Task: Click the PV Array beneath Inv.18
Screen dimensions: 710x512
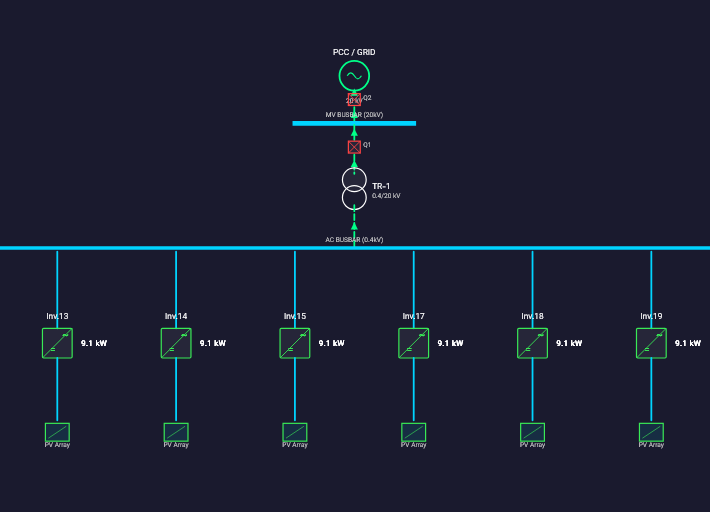Action: coord(532,432)
